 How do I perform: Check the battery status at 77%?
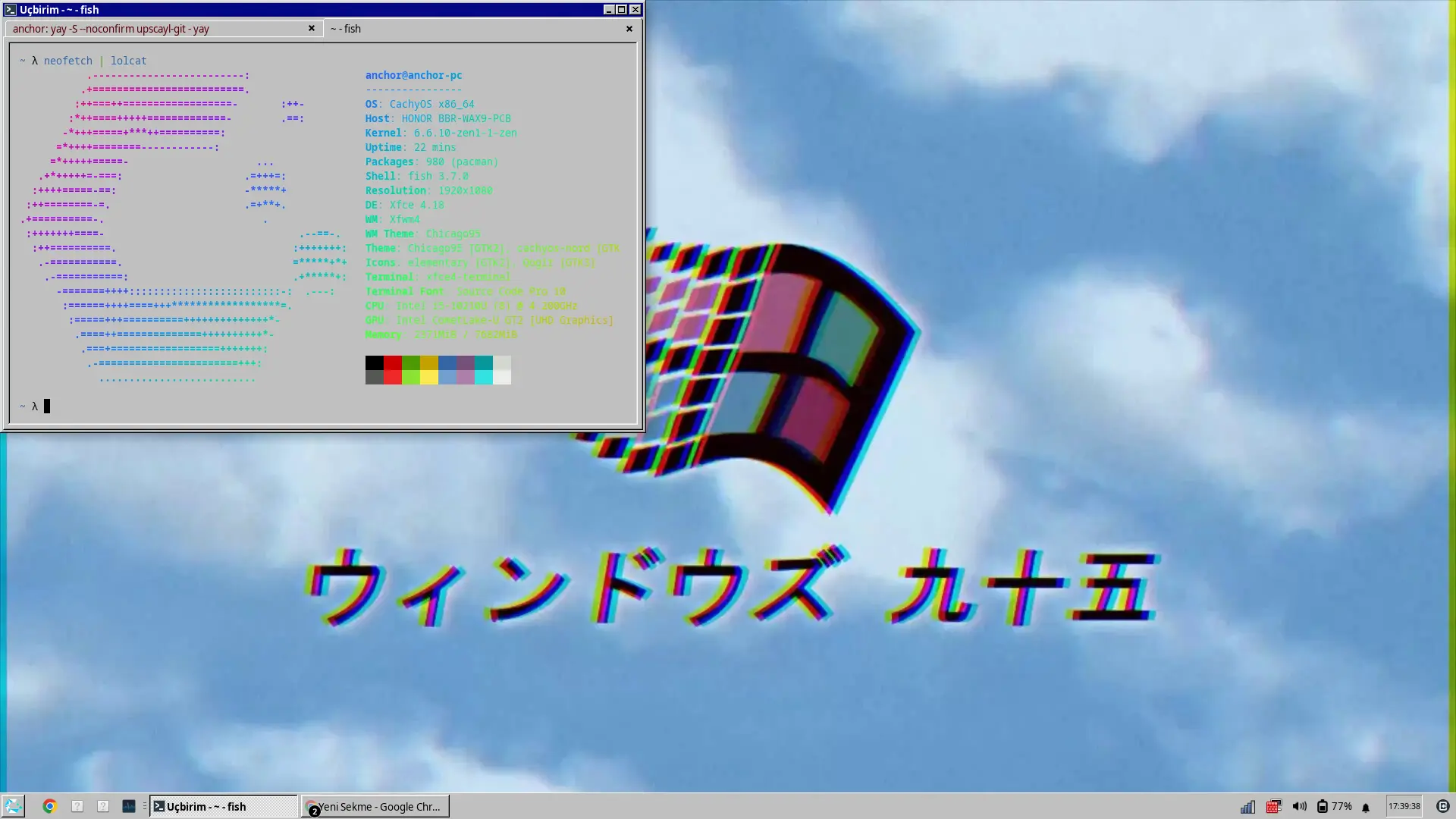click(1335, 806)
